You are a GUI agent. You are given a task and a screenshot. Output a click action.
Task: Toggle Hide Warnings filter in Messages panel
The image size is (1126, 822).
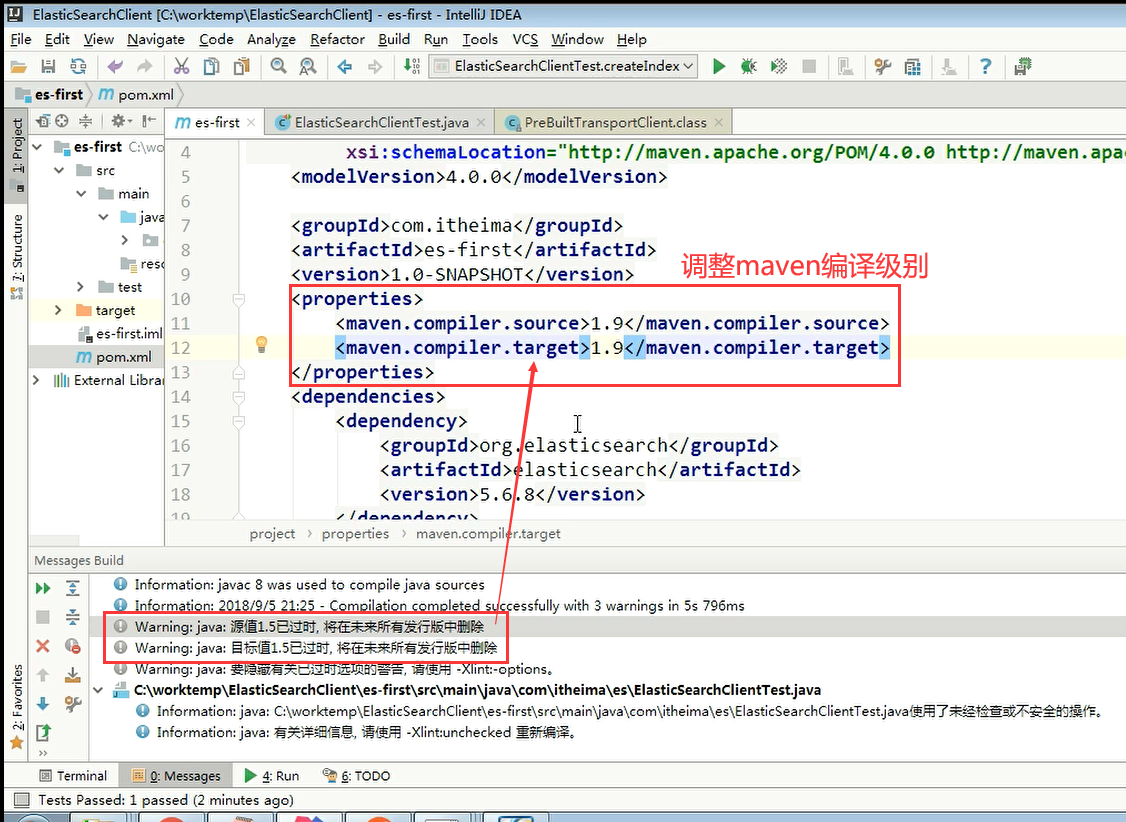tap(72, 646)
